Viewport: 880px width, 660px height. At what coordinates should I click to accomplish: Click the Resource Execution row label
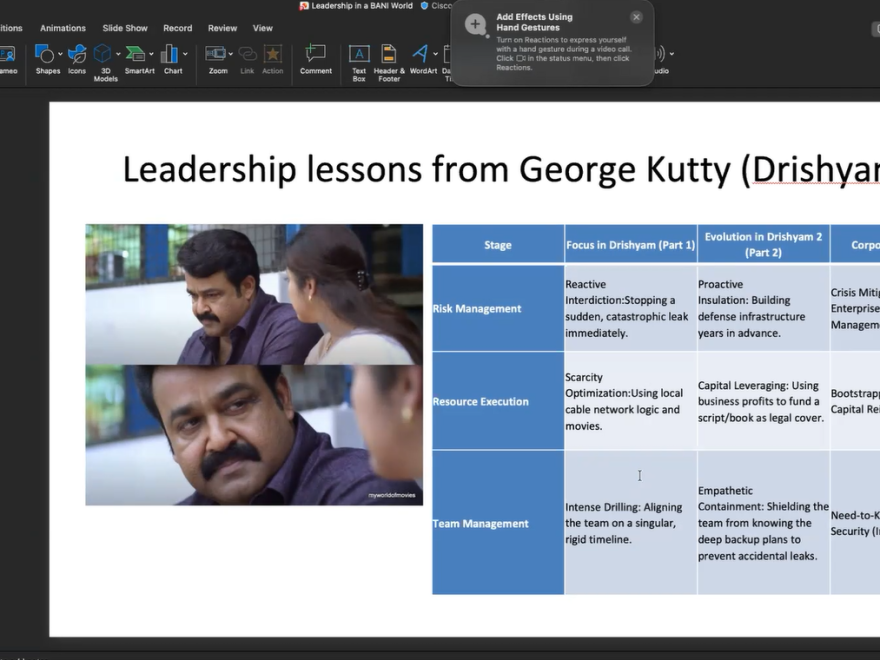coord(498,401)
